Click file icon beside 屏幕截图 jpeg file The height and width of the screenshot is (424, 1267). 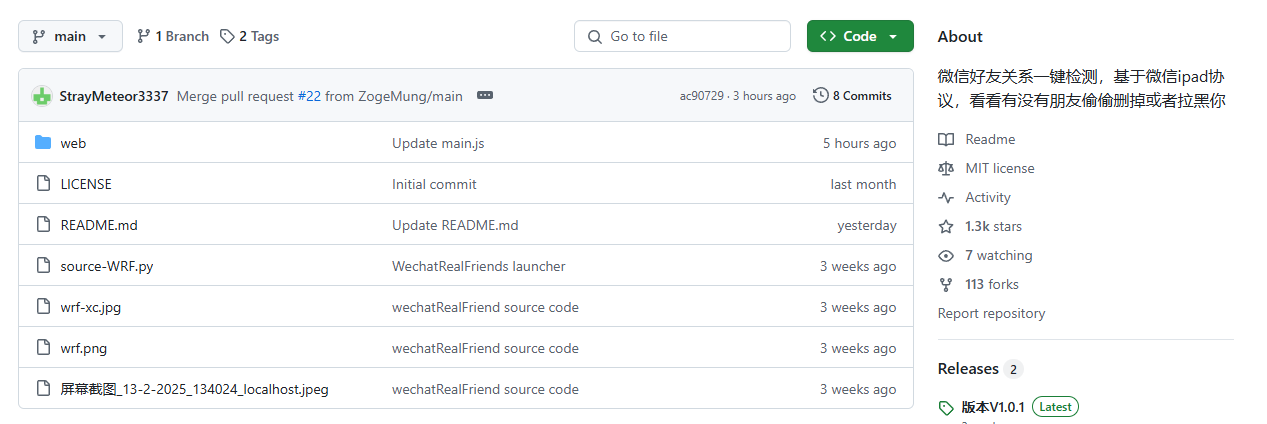pos(43,389)
